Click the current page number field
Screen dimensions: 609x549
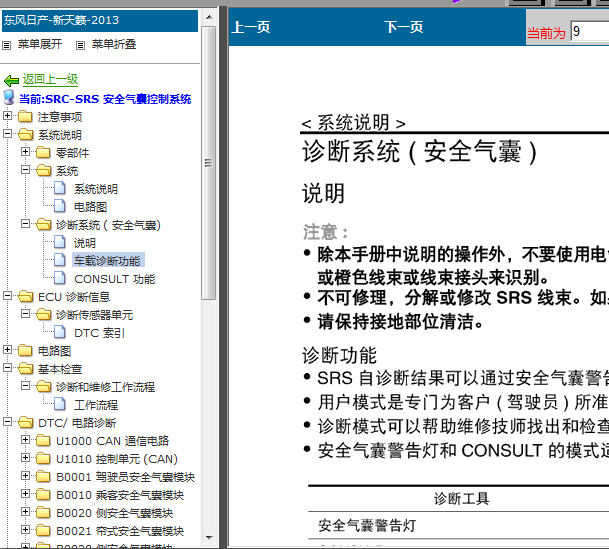tap(590, 31)
